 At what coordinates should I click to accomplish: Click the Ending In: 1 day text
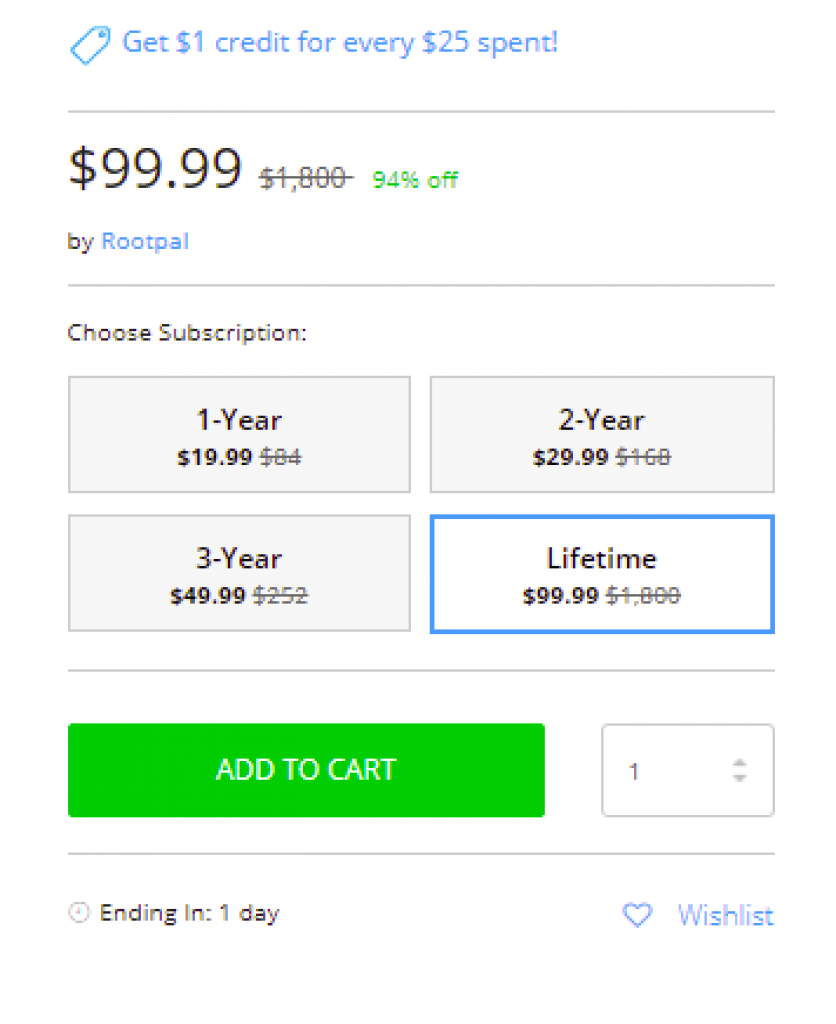tap(189, 913)
